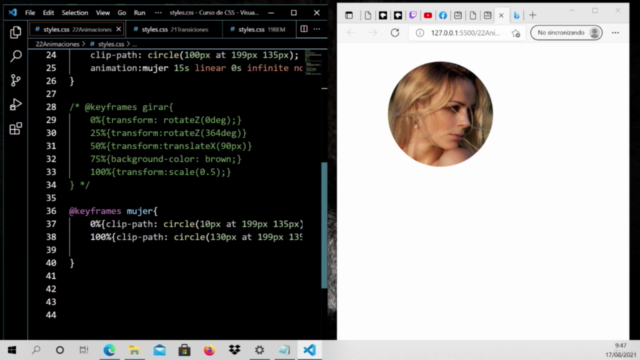The image size is (640, 360).
Task: Refresh the page in Edge browser
Action: click(x=395, y=33)
